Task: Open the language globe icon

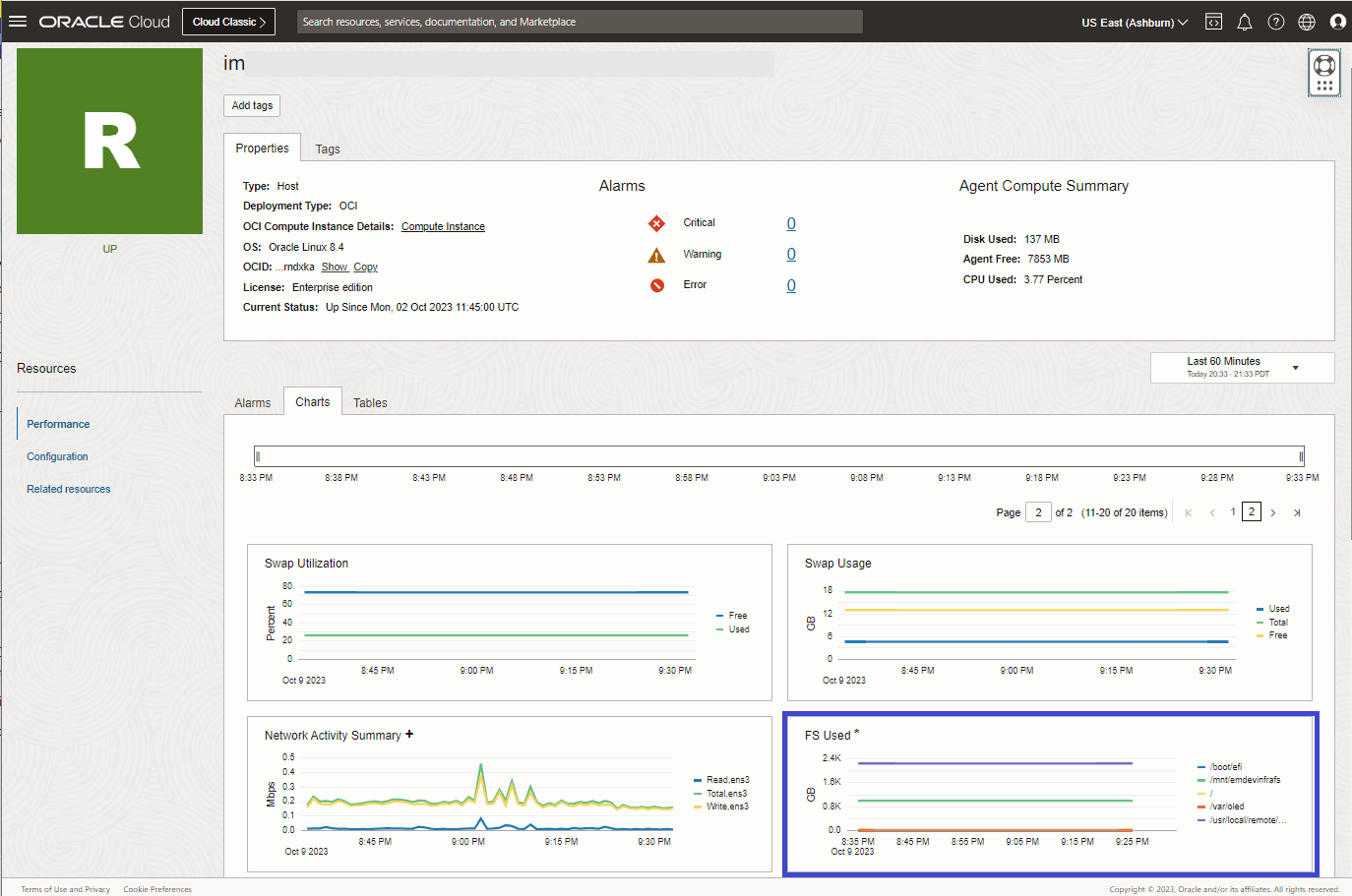Action: click(1306, 21)
